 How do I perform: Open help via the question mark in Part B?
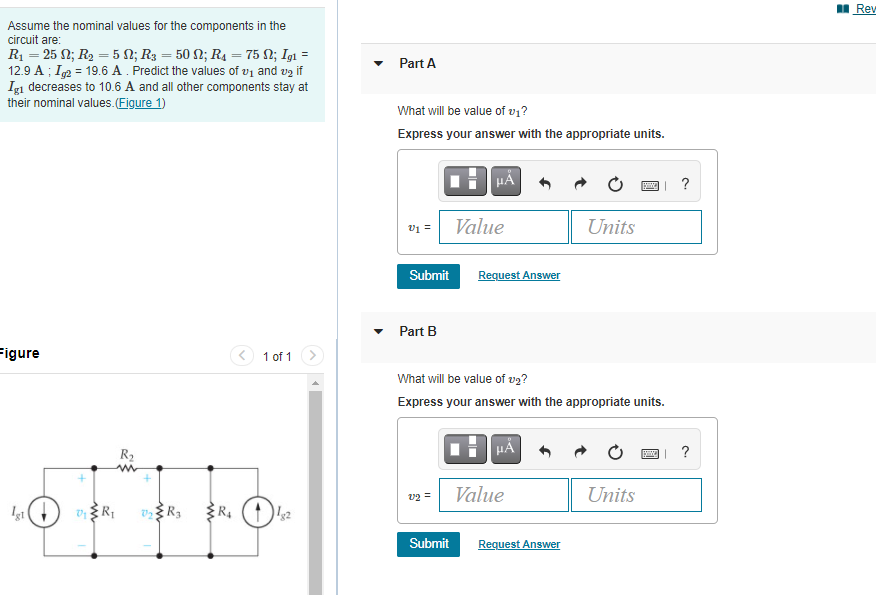[x=684, y=449]
